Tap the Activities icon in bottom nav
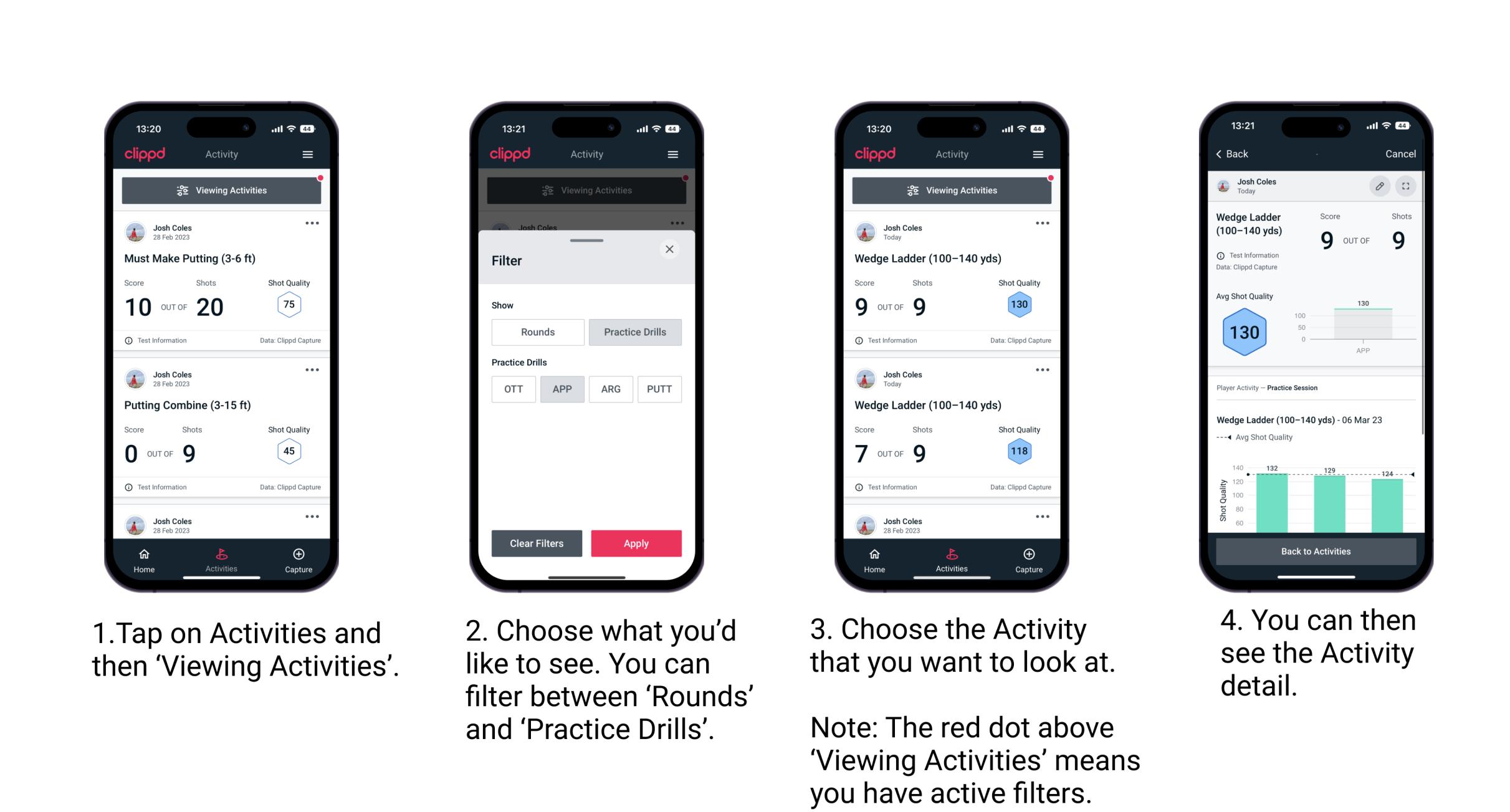Image resolution: width=1510 pixels, height=812 pixels. [x=220, y=558]
